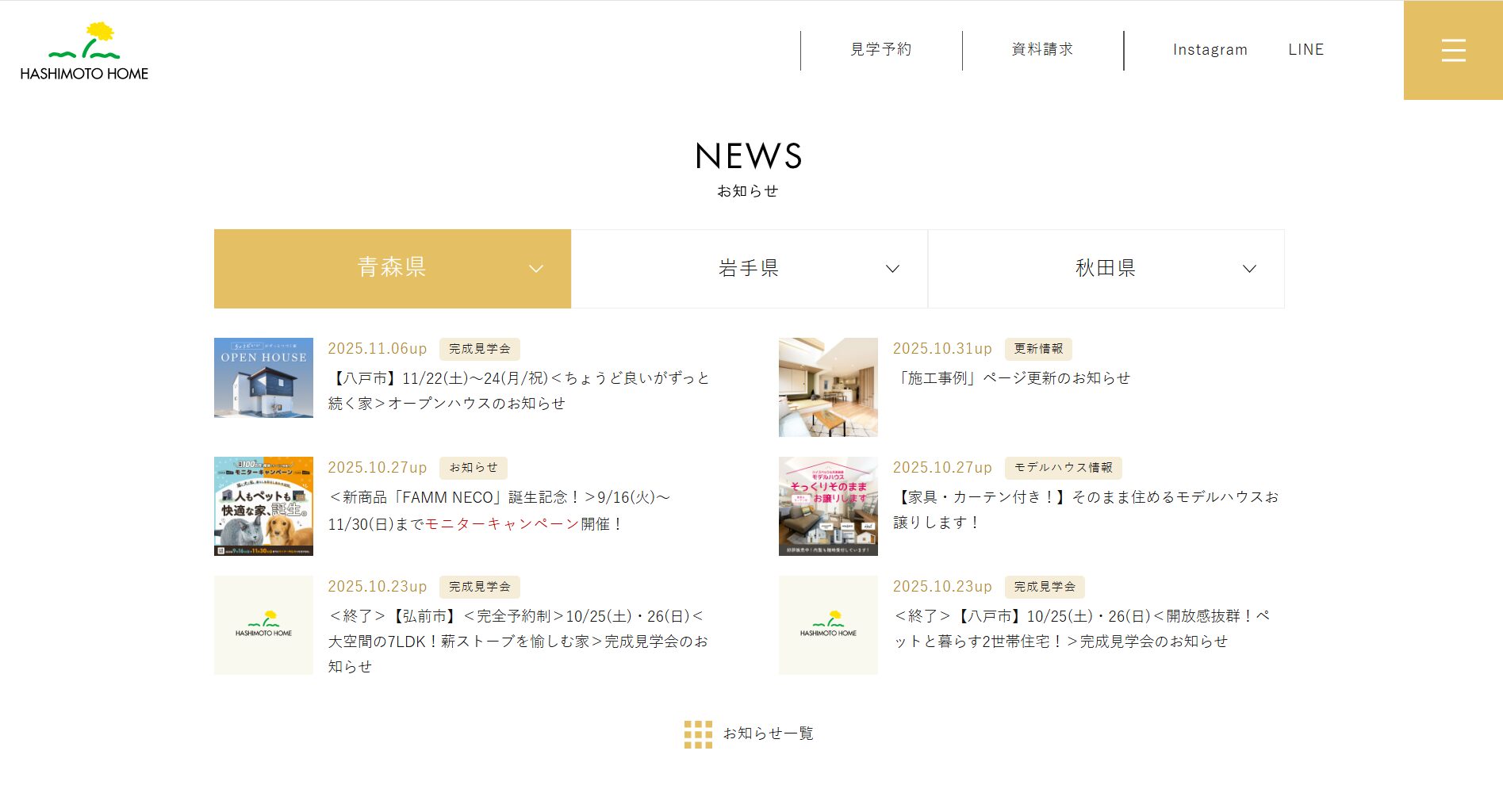Open the 見学予約 link
Image resolution: width=1503 pixels, height=812 pixels.
click(880, 50)
